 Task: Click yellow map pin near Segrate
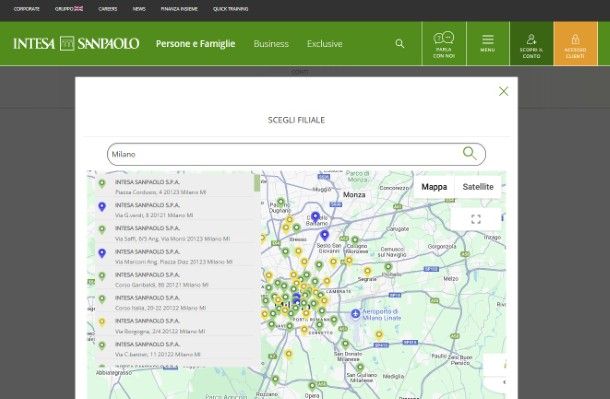tap(367, 271)
